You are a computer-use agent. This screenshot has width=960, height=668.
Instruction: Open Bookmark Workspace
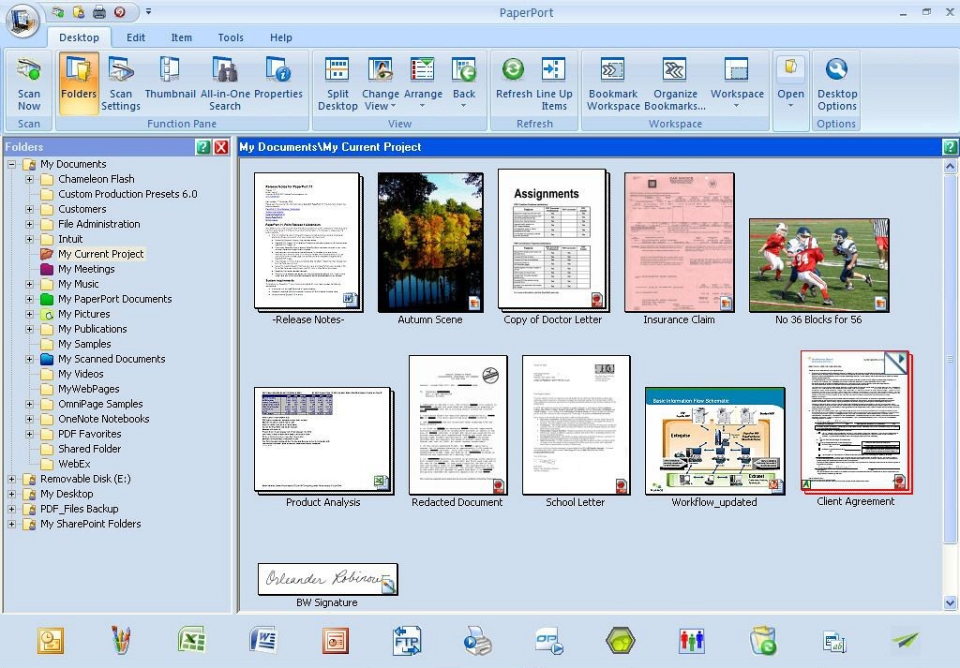pyautogui.click(x=612, y=80)
